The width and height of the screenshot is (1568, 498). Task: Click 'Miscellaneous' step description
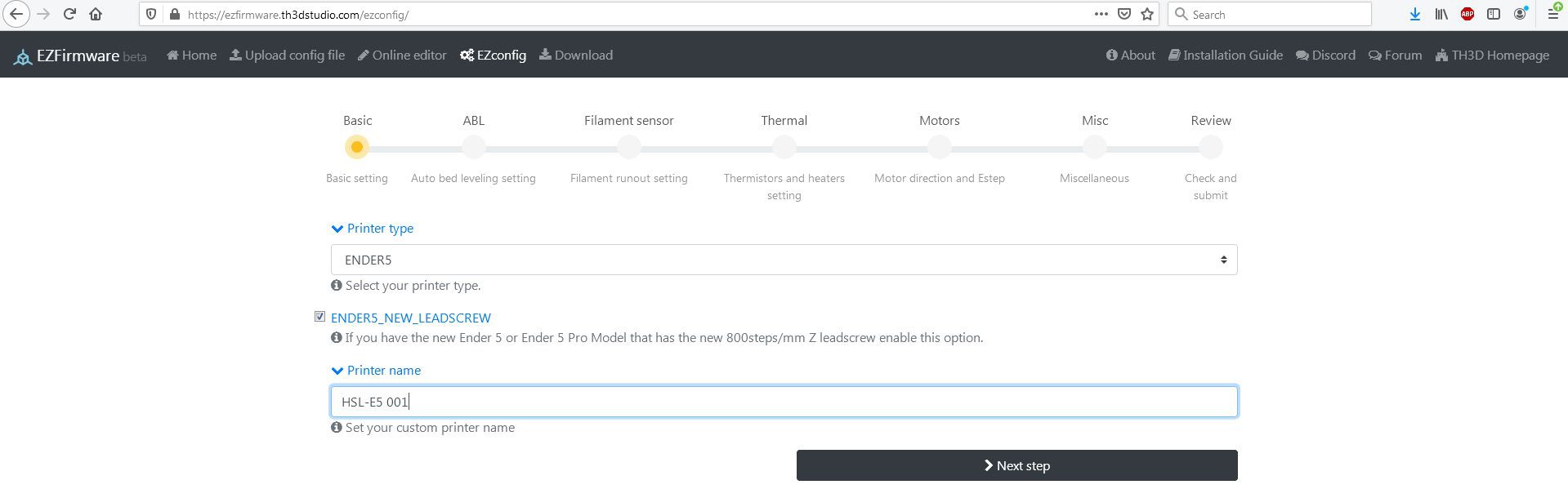point(1095,178)
